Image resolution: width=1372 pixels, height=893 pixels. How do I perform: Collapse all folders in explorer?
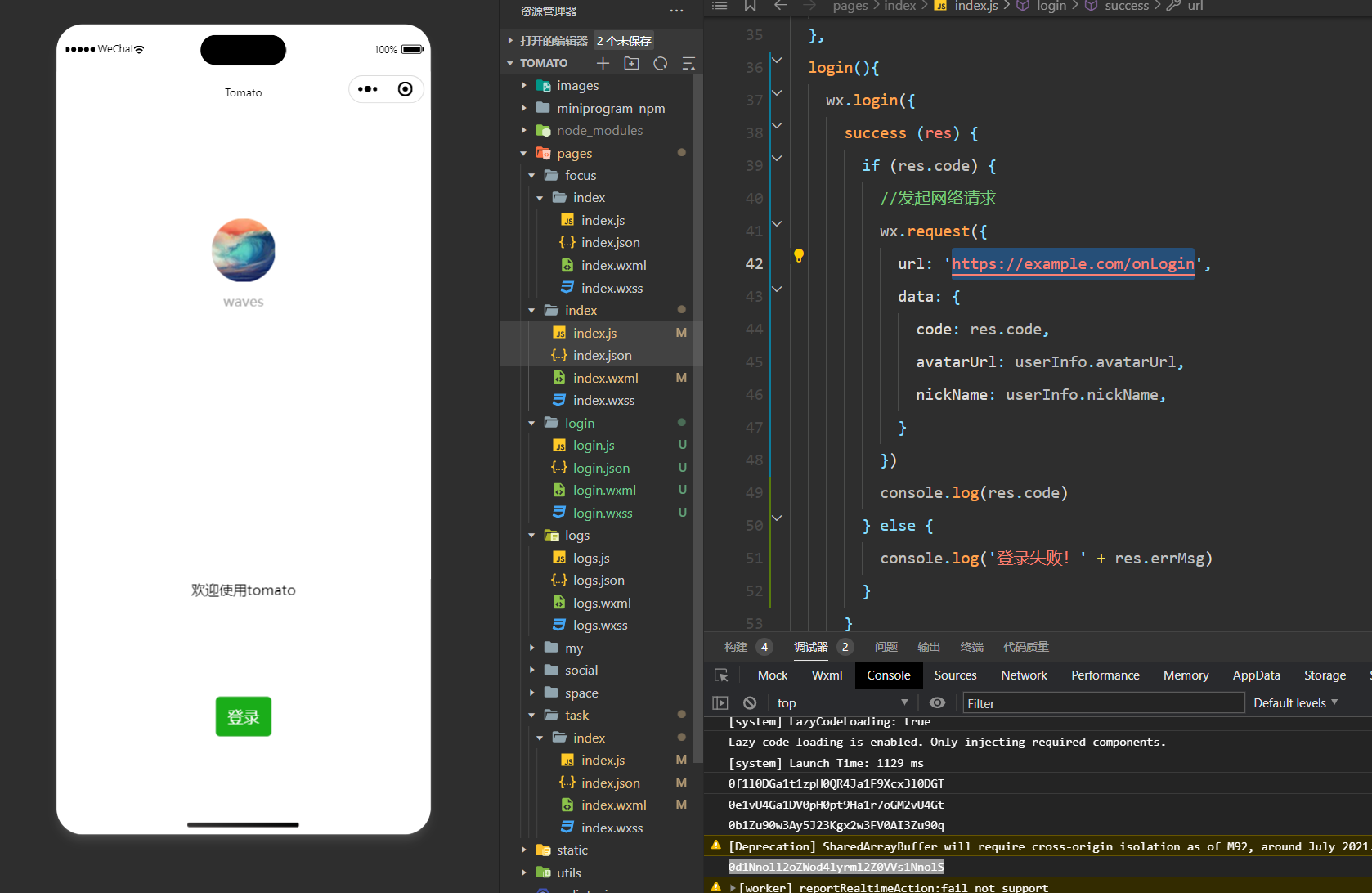tap(688, 63)
